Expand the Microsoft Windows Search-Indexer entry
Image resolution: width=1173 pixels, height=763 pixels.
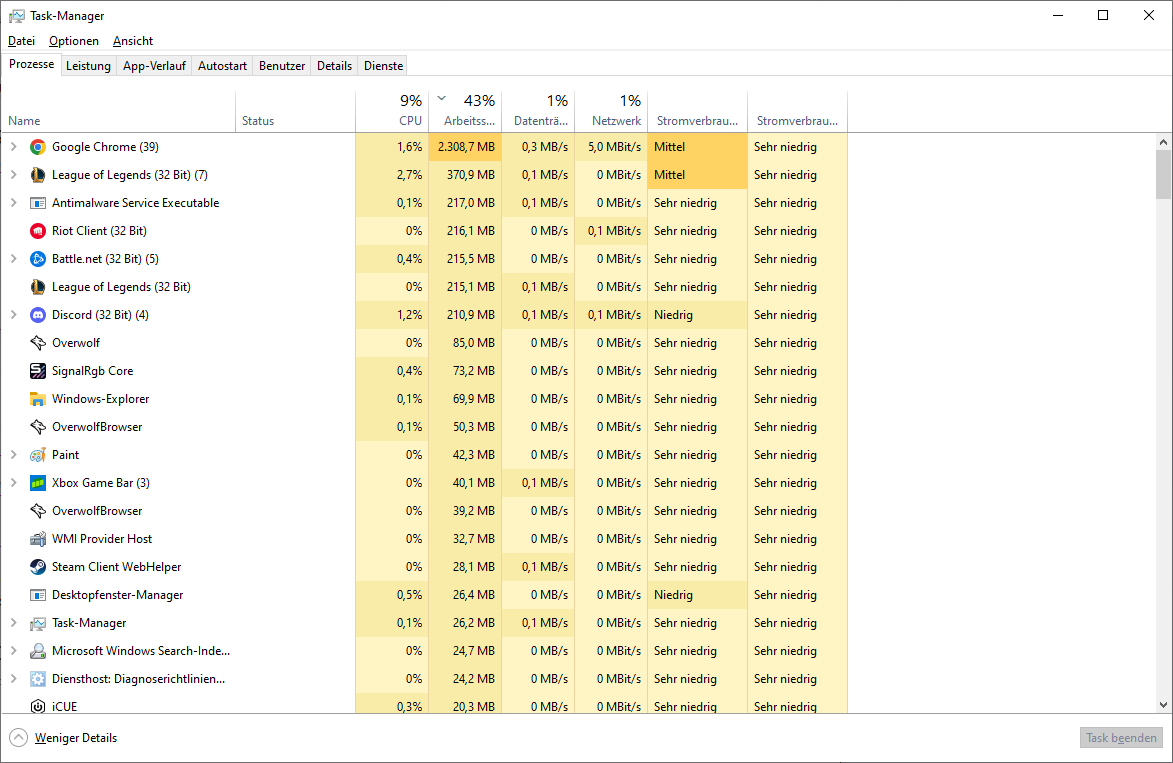click(x=13, y=651)
